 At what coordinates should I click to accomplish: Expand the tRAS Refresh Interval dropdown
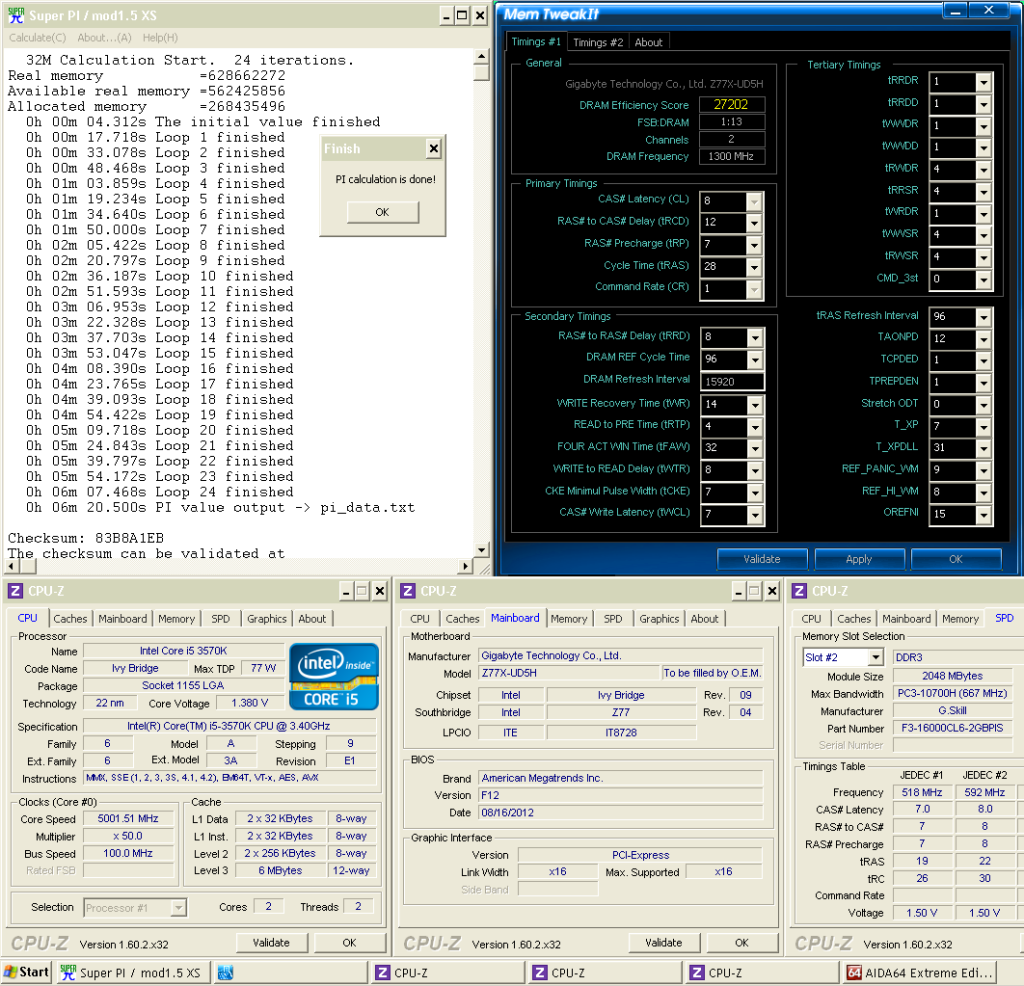click(x=982, y=317)
